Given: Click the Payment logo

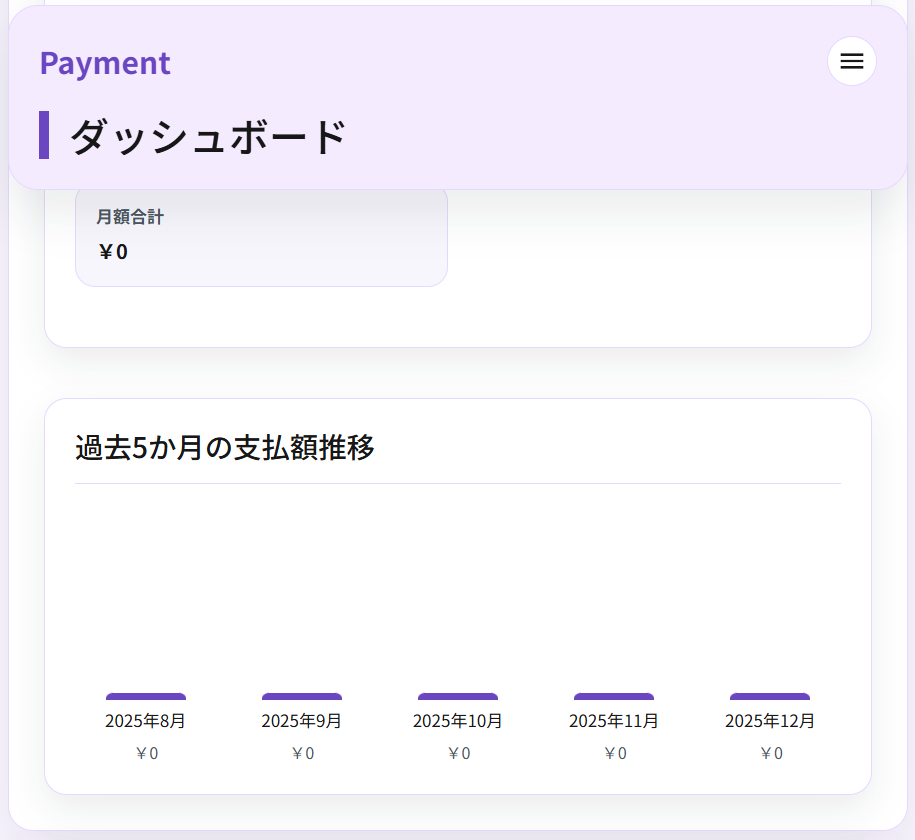Looking at the screenshot, I should point(105,63).
